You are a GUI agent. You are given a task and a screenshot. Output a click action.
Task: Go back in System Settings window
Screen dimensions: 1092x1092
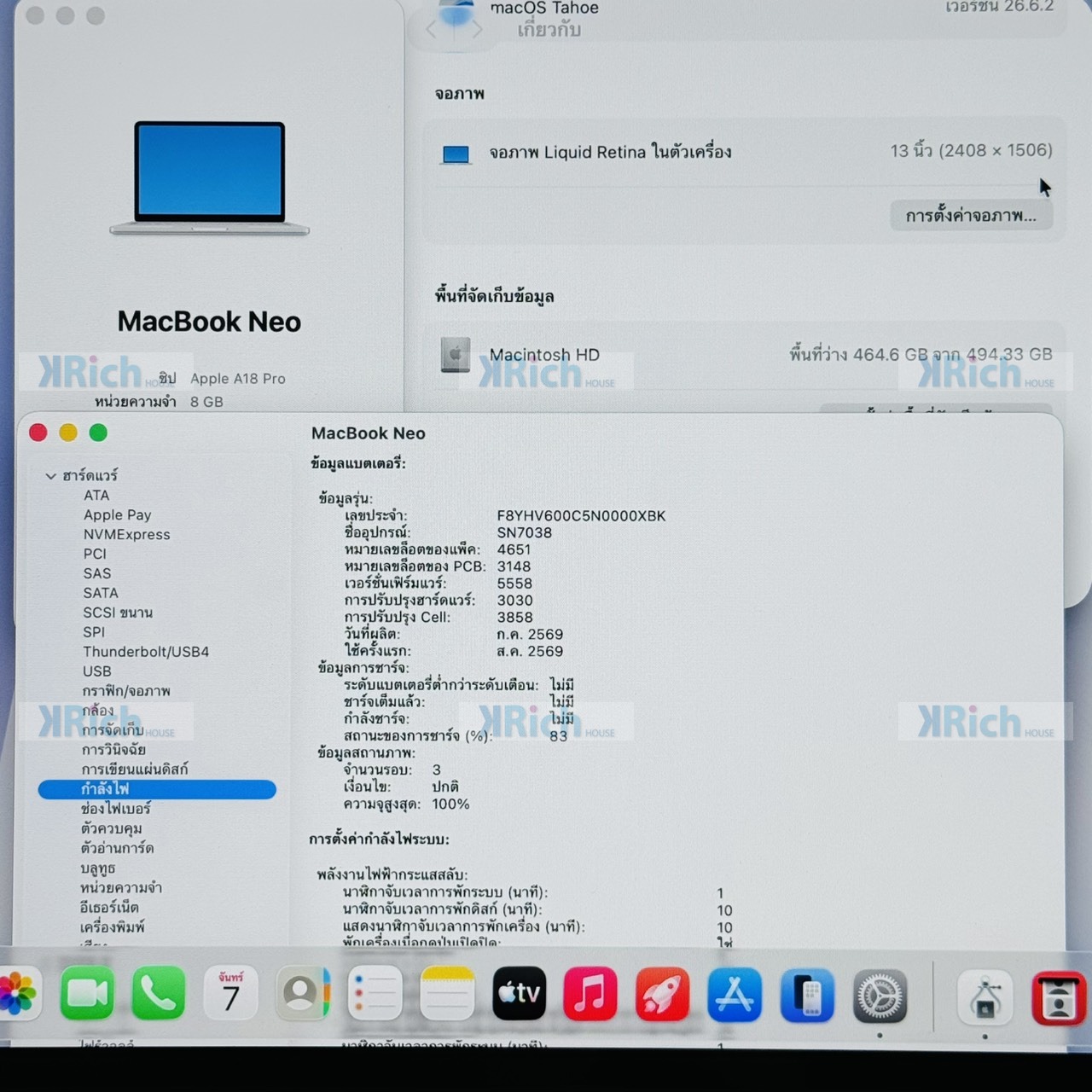[x=432, y=31]
